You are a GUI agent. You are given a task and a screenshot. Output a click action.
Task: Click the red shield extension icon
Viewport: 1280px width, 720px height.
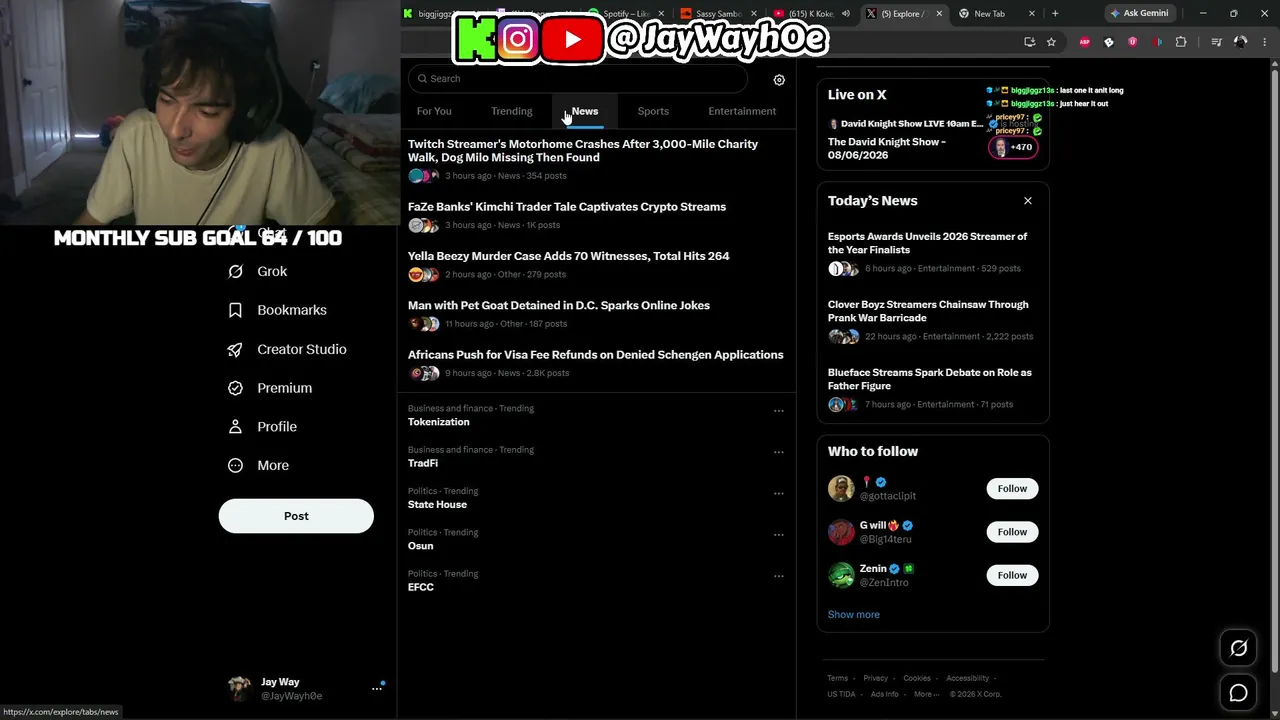point(1133,42)
